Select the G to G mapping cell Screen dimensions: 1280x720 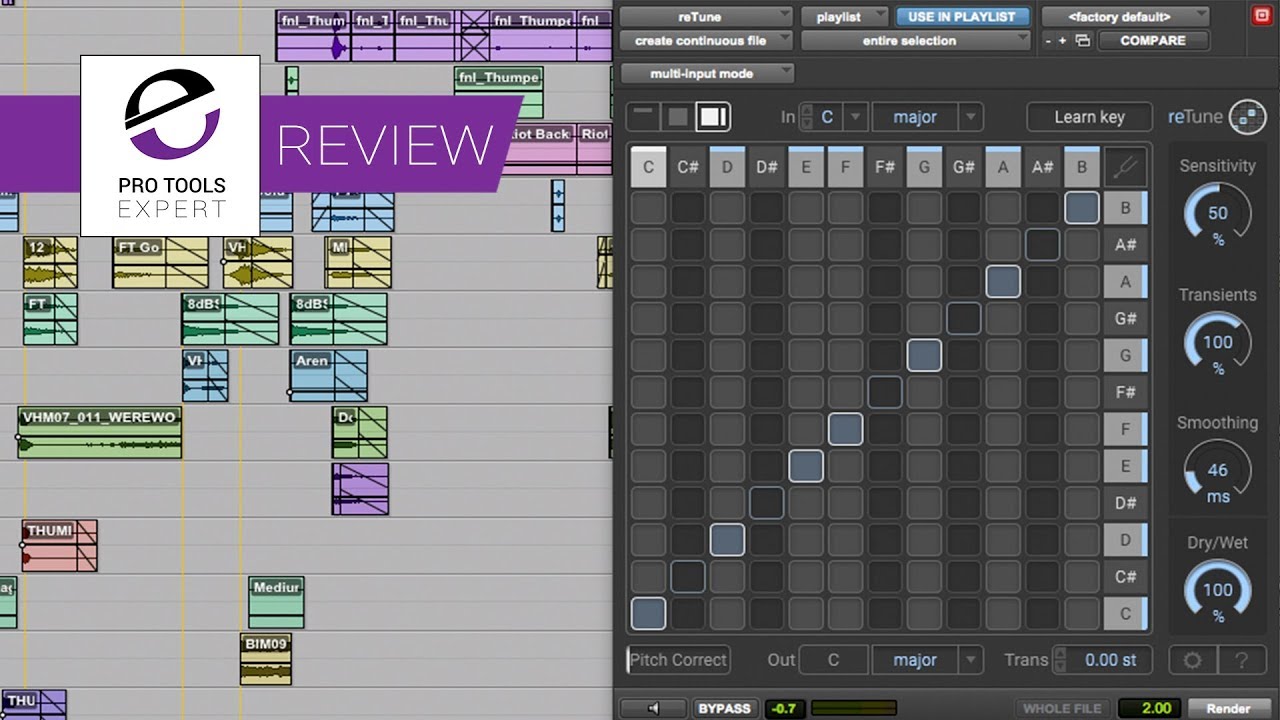924,355
